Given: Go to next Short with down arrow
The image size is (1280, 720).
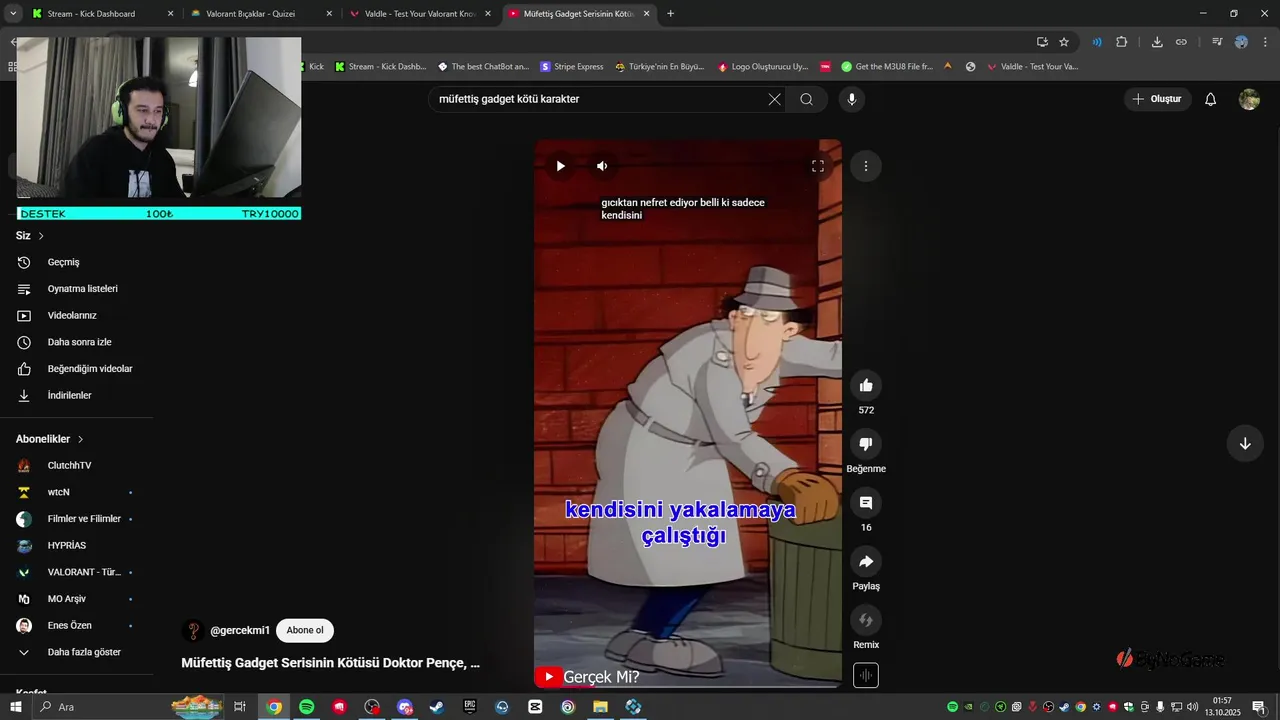Looking at the screenshot, I should click(x=1245, y=444).
